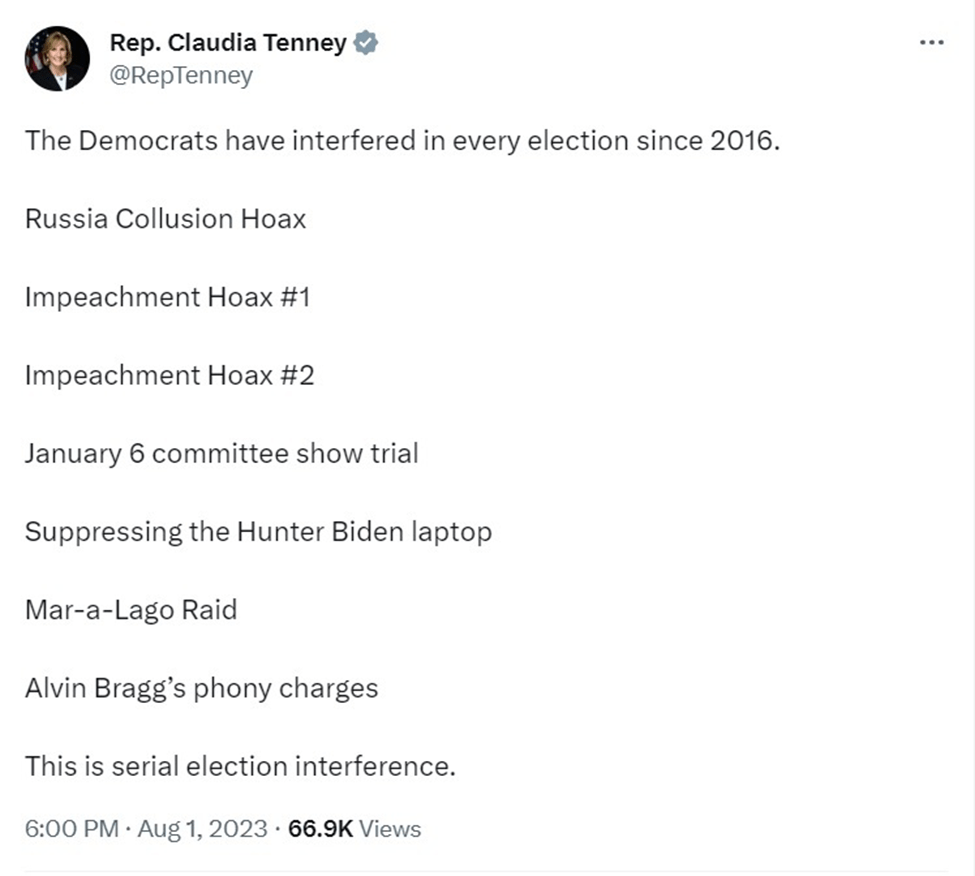This screenshot has height=876, width=975.
Task: Click the 'Impeachment Hoax #1' line
Action: pyautogui.click(x=167, y=296)
